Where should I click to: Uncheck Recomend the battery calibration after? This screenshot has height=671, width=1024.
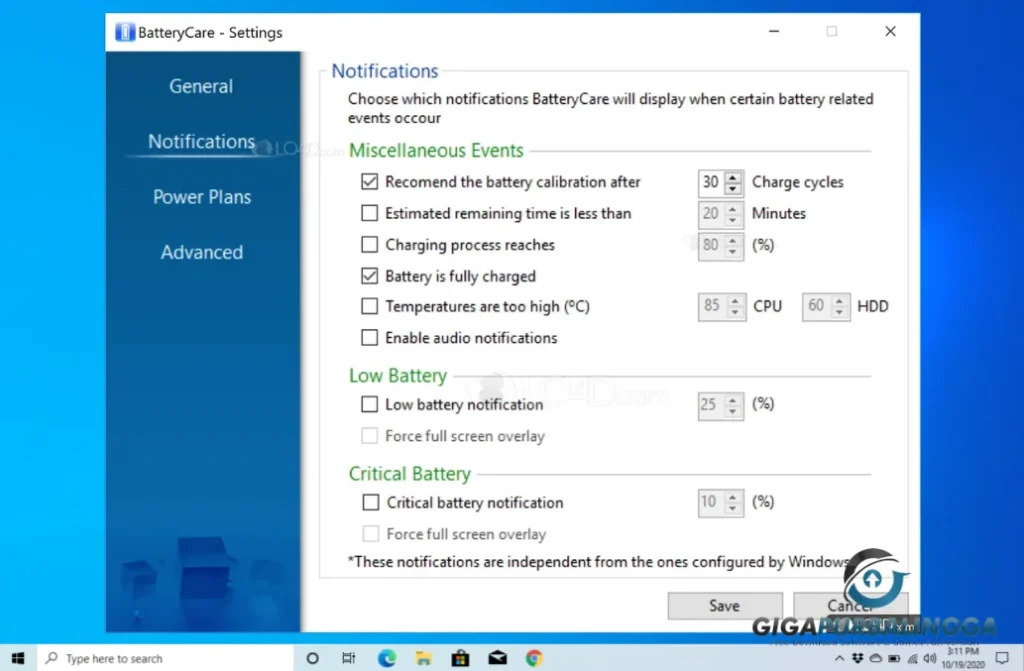[x=370, y=182]
